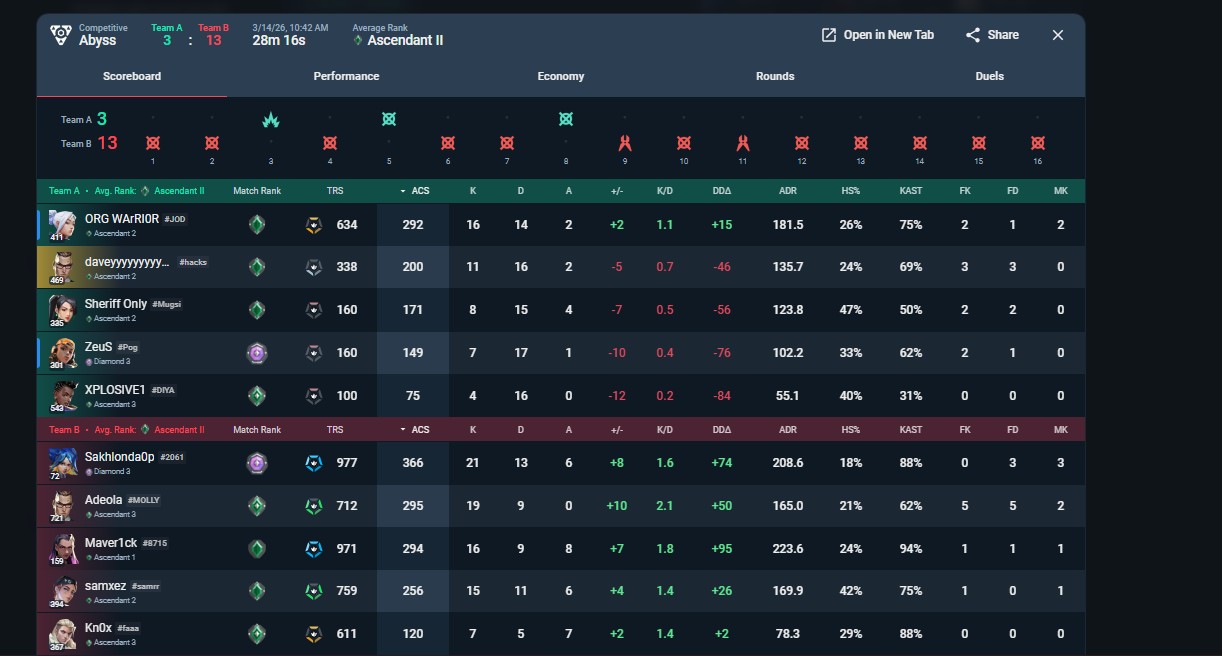Switch to the Rounds tab
Image resolution: width=1222 pixels, height=656 pixels.
[775, 76]
